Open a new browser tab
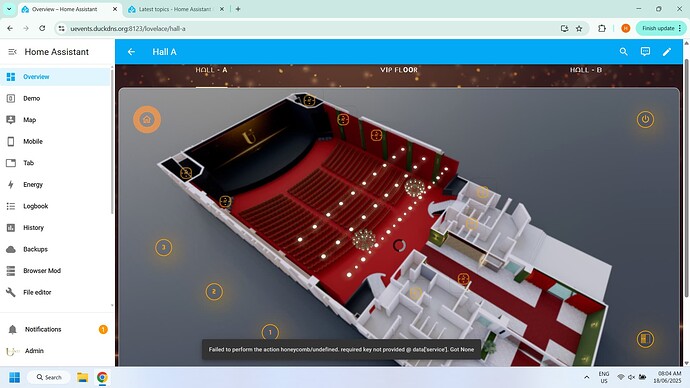The height and width of the screenshot is (388, 690). (x=238, y=9)
